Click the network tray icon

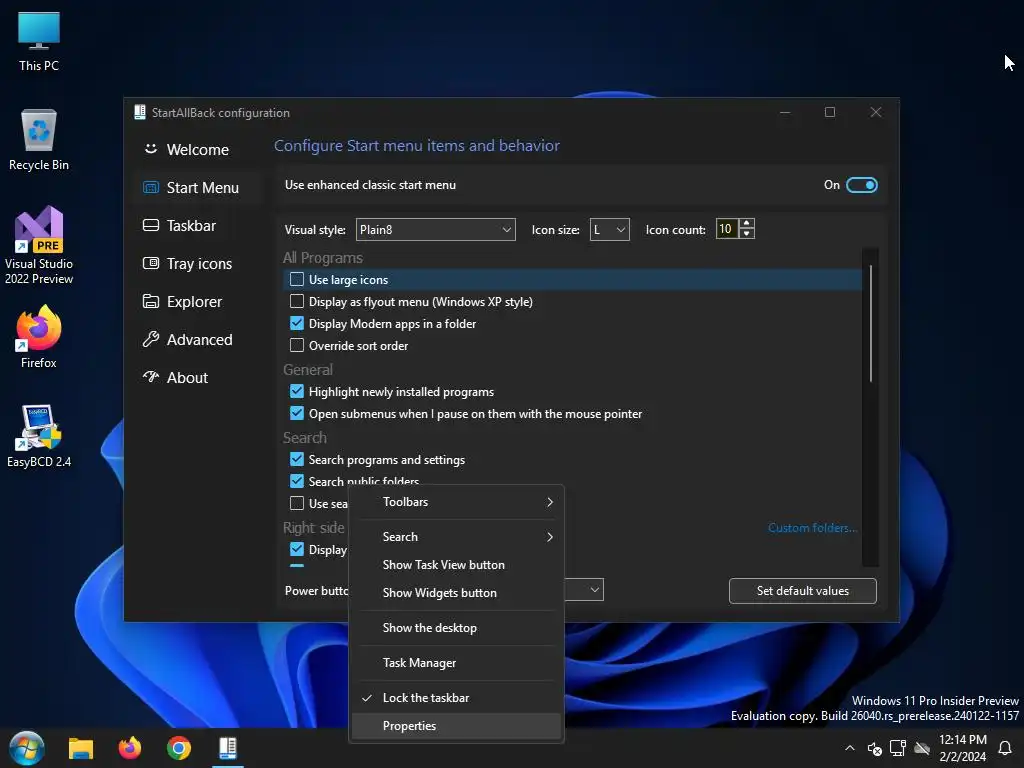(898, 748)
